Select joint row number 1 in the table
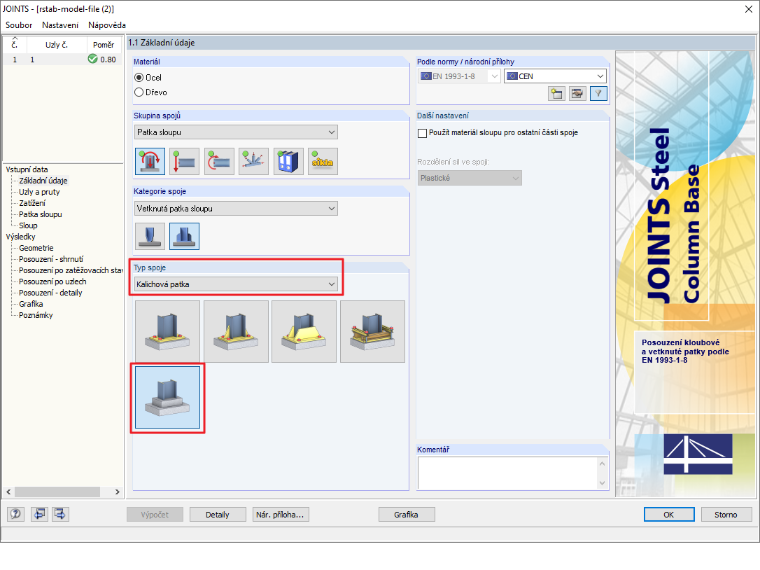The image size is (760, 570). (63, 59)
